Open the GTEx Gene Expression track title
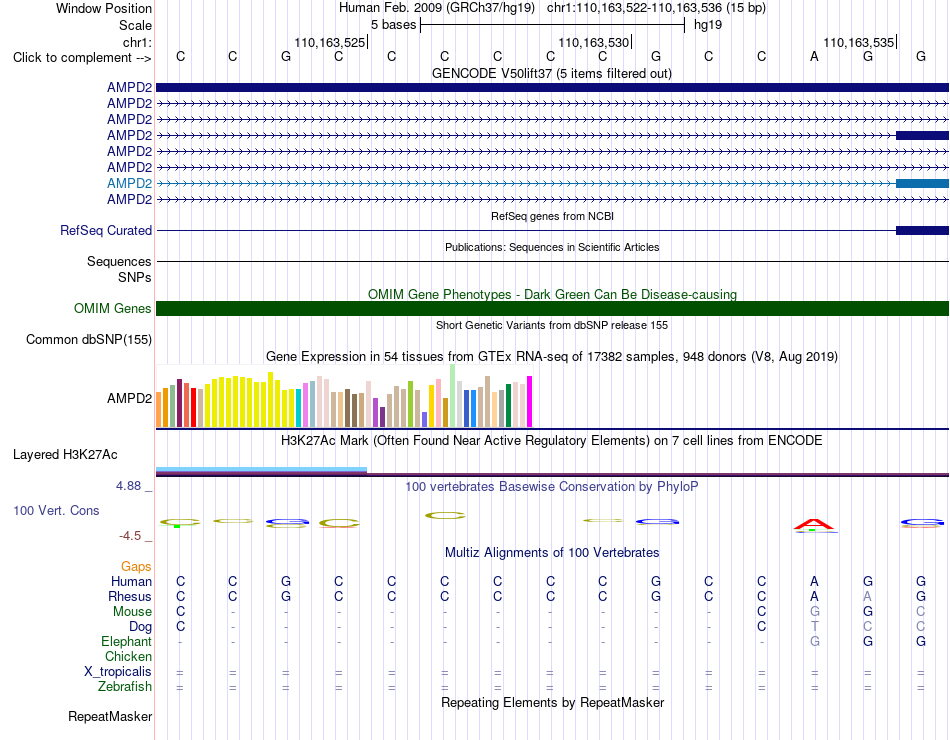950x740 pixels. [x=552, y=356]
